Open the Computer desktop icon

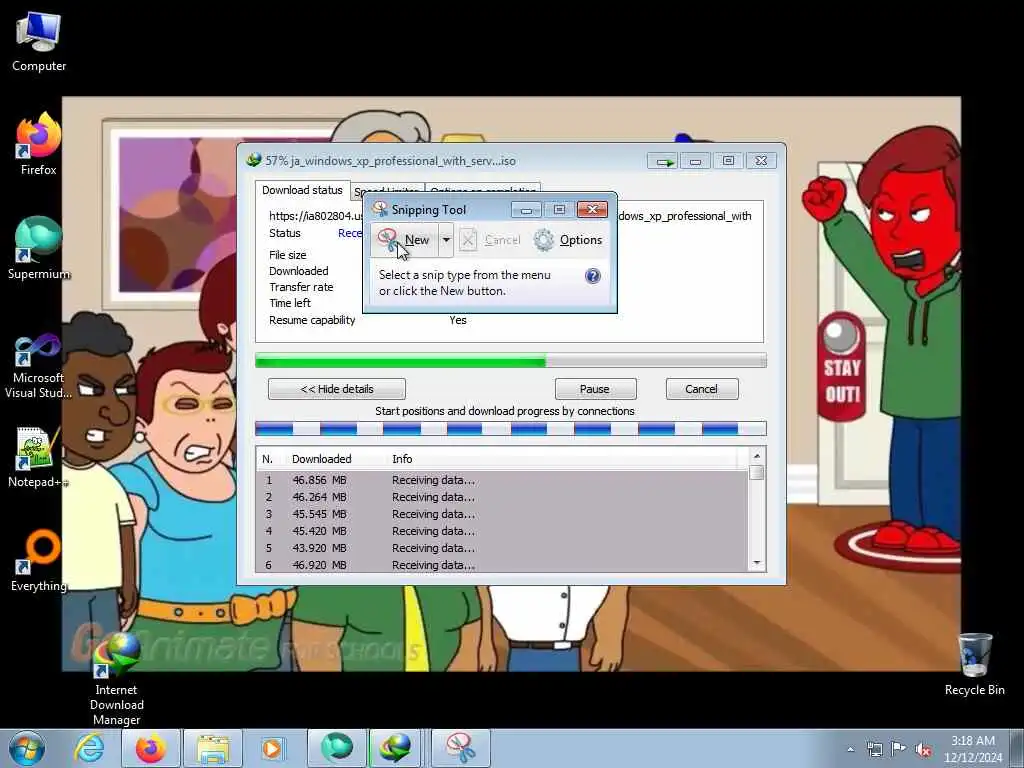tap(39, 42)
